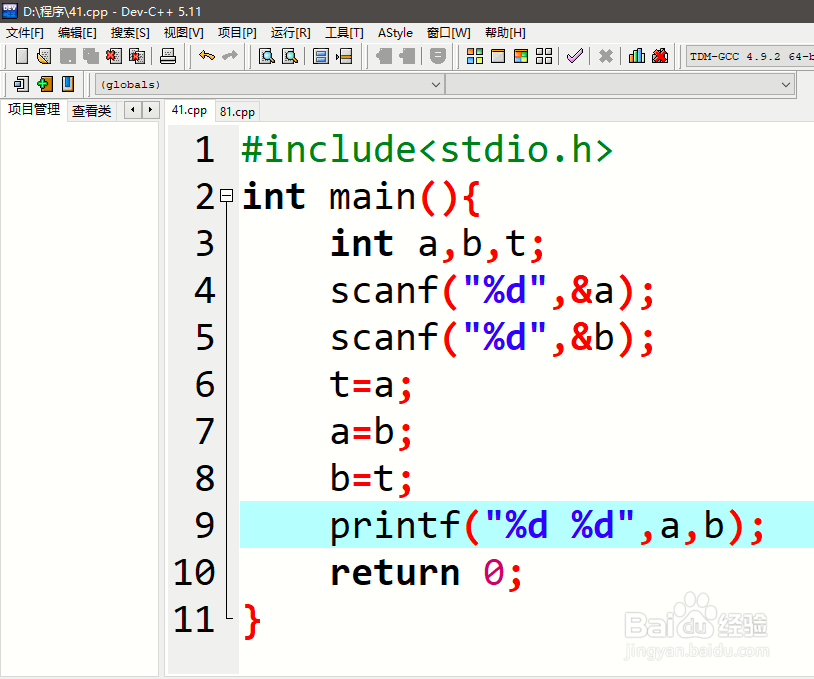This screenshot has width=814, height=679.
Task: Click the #include<stdio.h> code line
Action: [427, 149]
